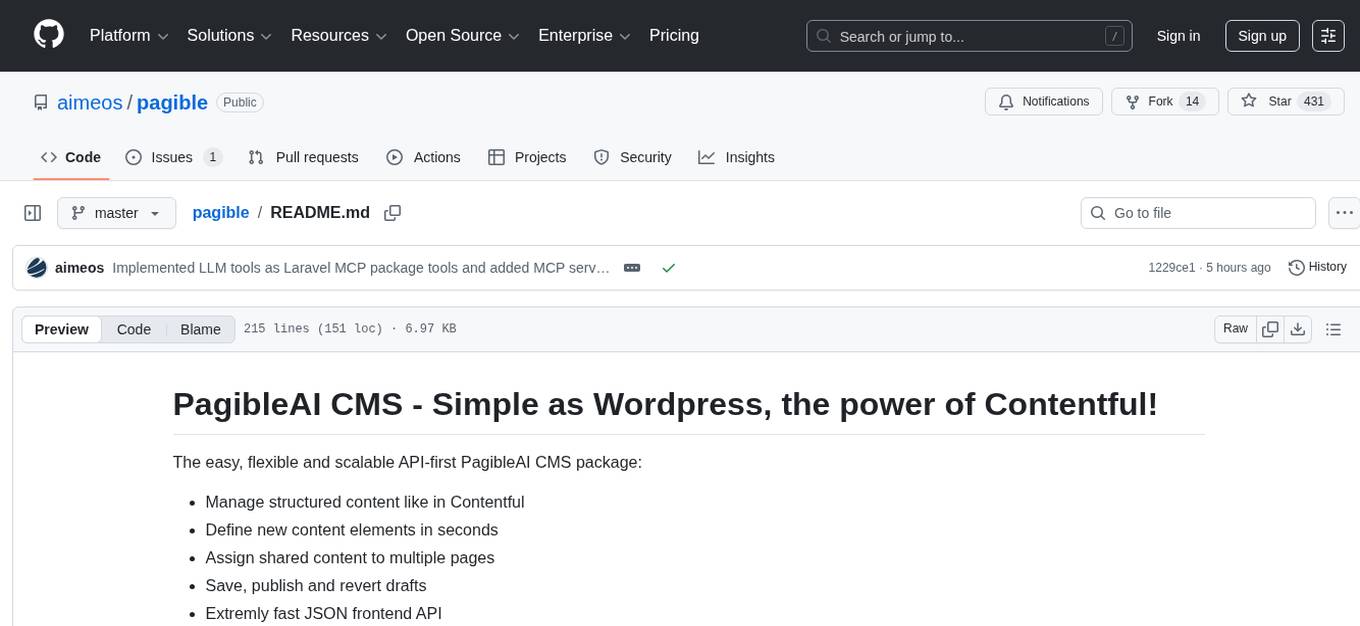Open the master branch dropdown

pos(116,213)
